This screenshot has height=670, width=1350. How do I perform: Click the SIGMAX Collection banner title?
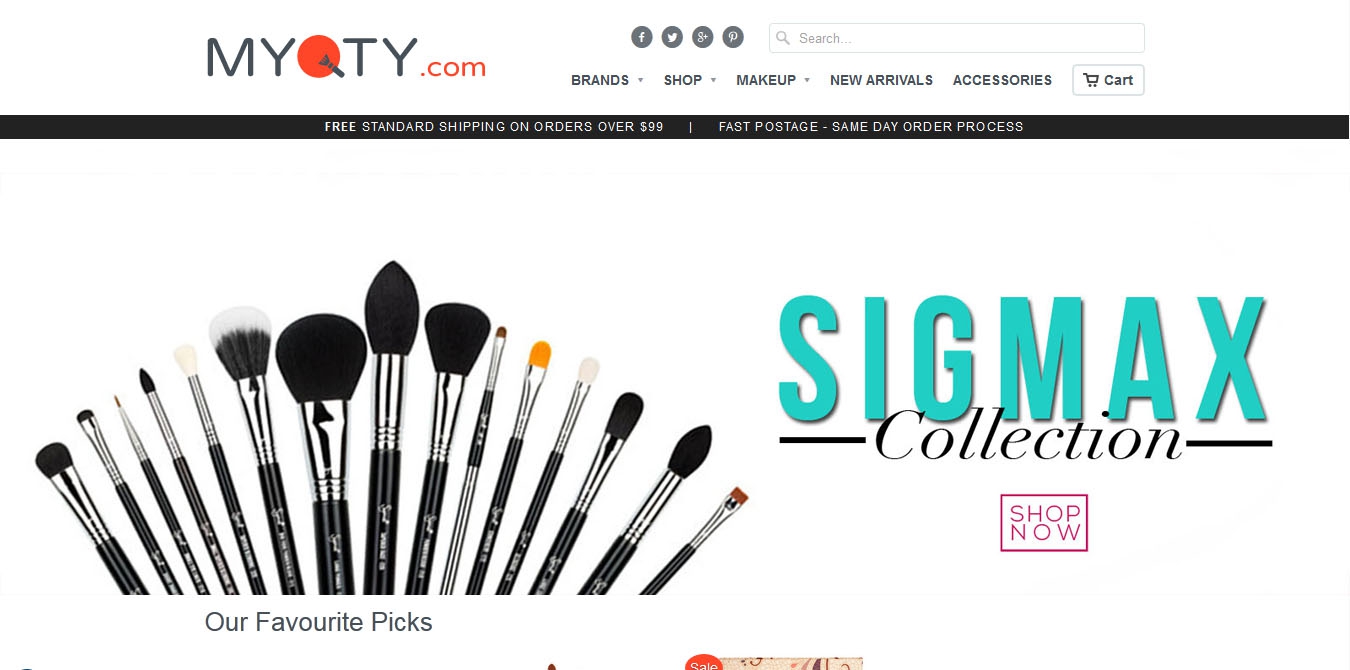pyautogui.click(x=1025, y=378)
